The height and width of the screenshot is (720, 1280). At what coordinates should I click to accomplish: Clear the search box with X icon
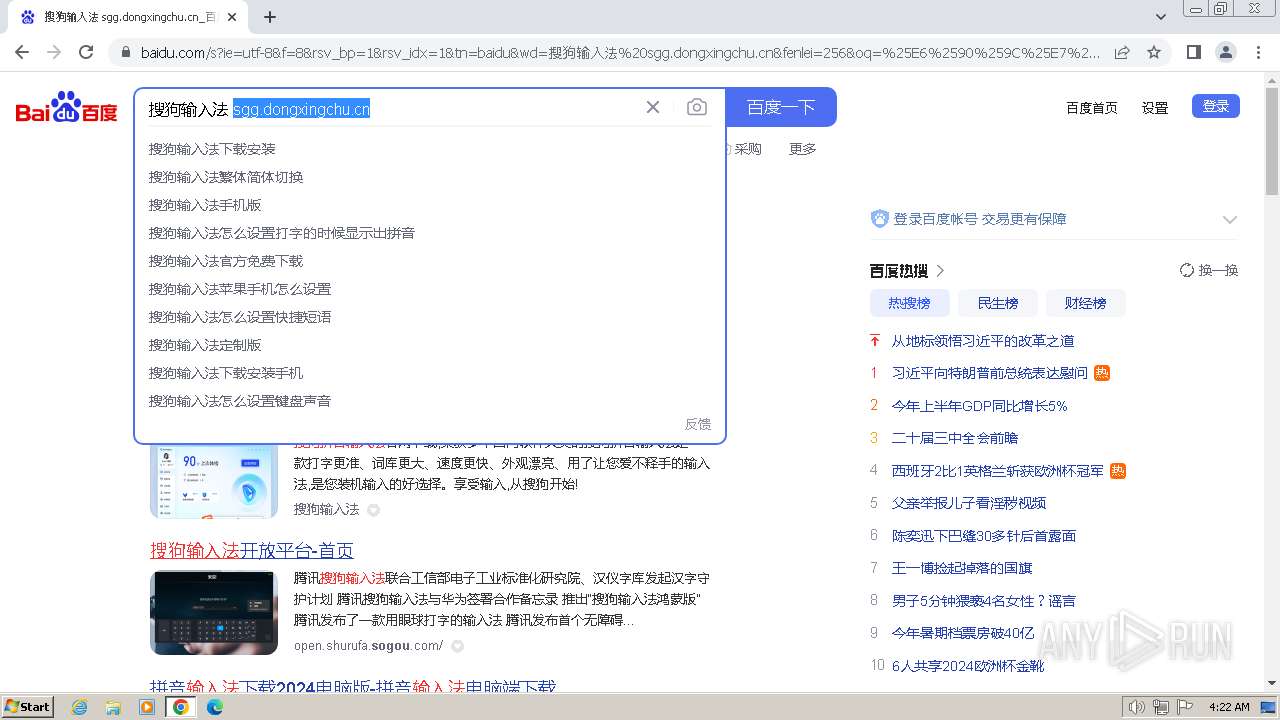[653, 107]
